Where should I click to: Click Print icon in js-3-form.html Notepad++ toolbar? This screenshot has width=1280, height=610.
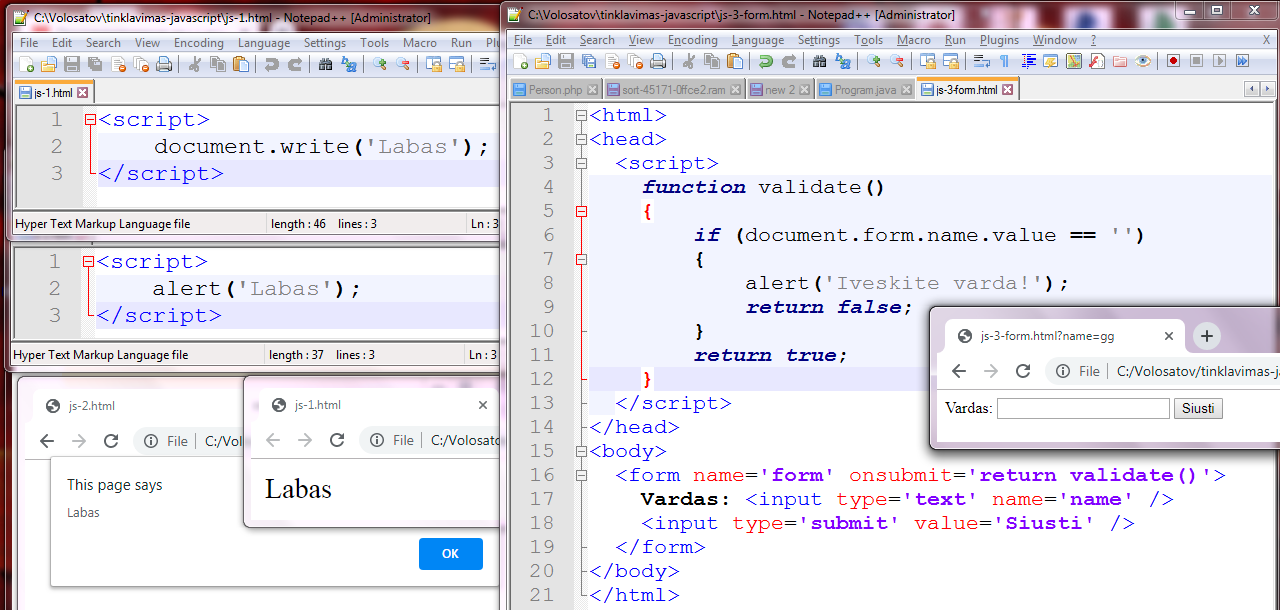[658, 61]
